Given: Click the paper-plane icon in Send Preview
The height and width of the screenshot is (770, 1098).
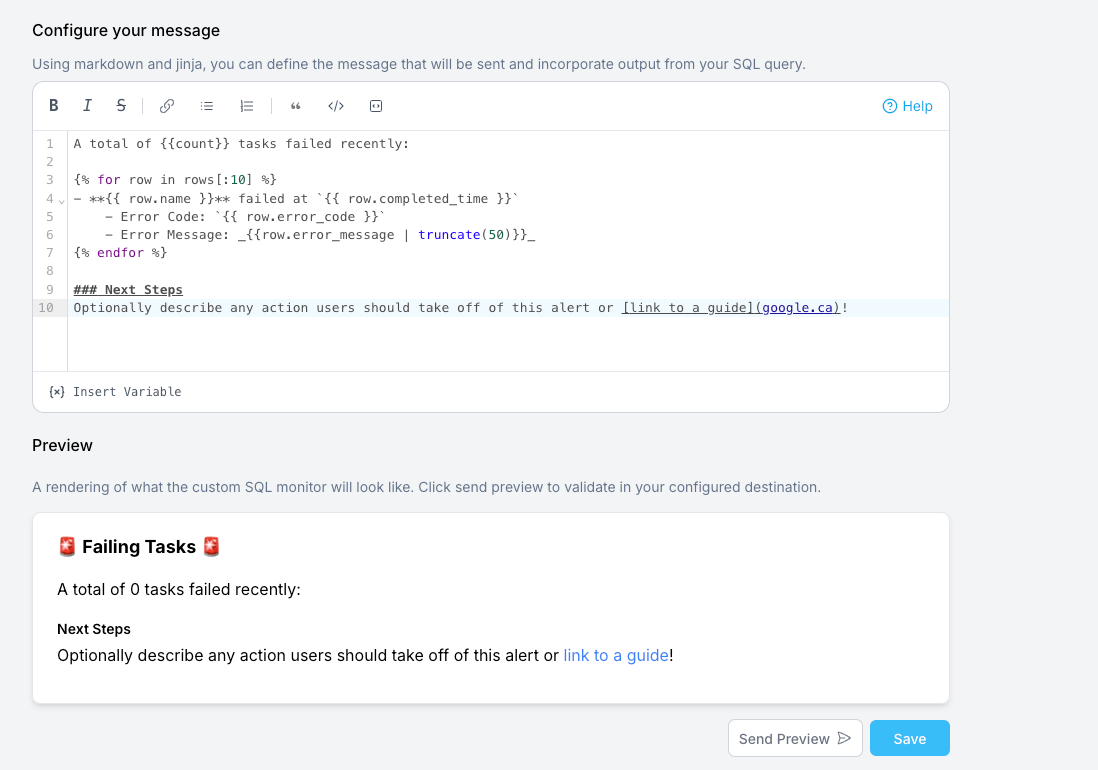Looking at the screenshot, I should click(x=844, y=738).
